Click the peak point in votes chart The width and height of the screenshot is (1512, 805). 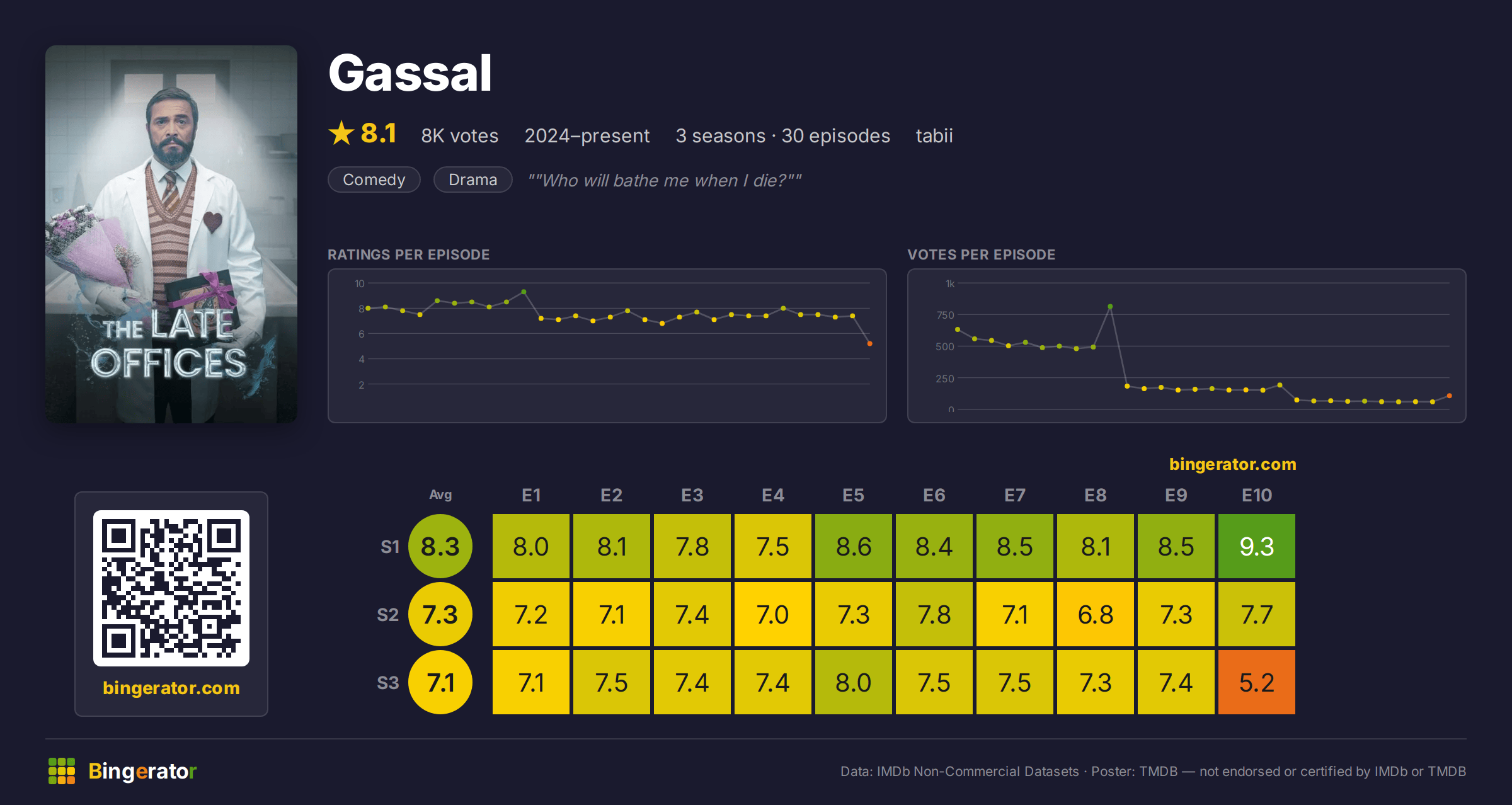tap(1110, 307)
